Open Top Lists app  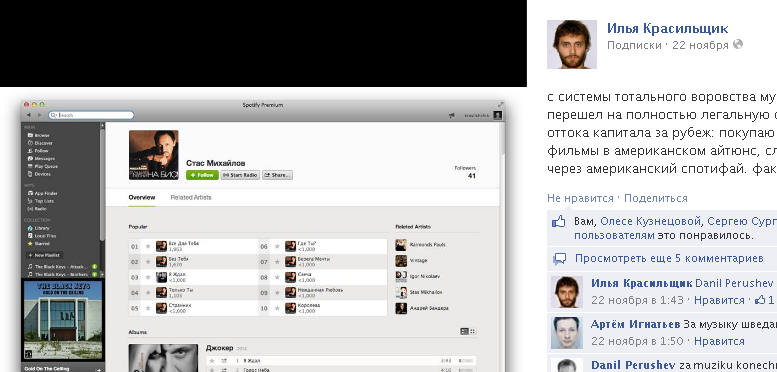coord(41,201)
